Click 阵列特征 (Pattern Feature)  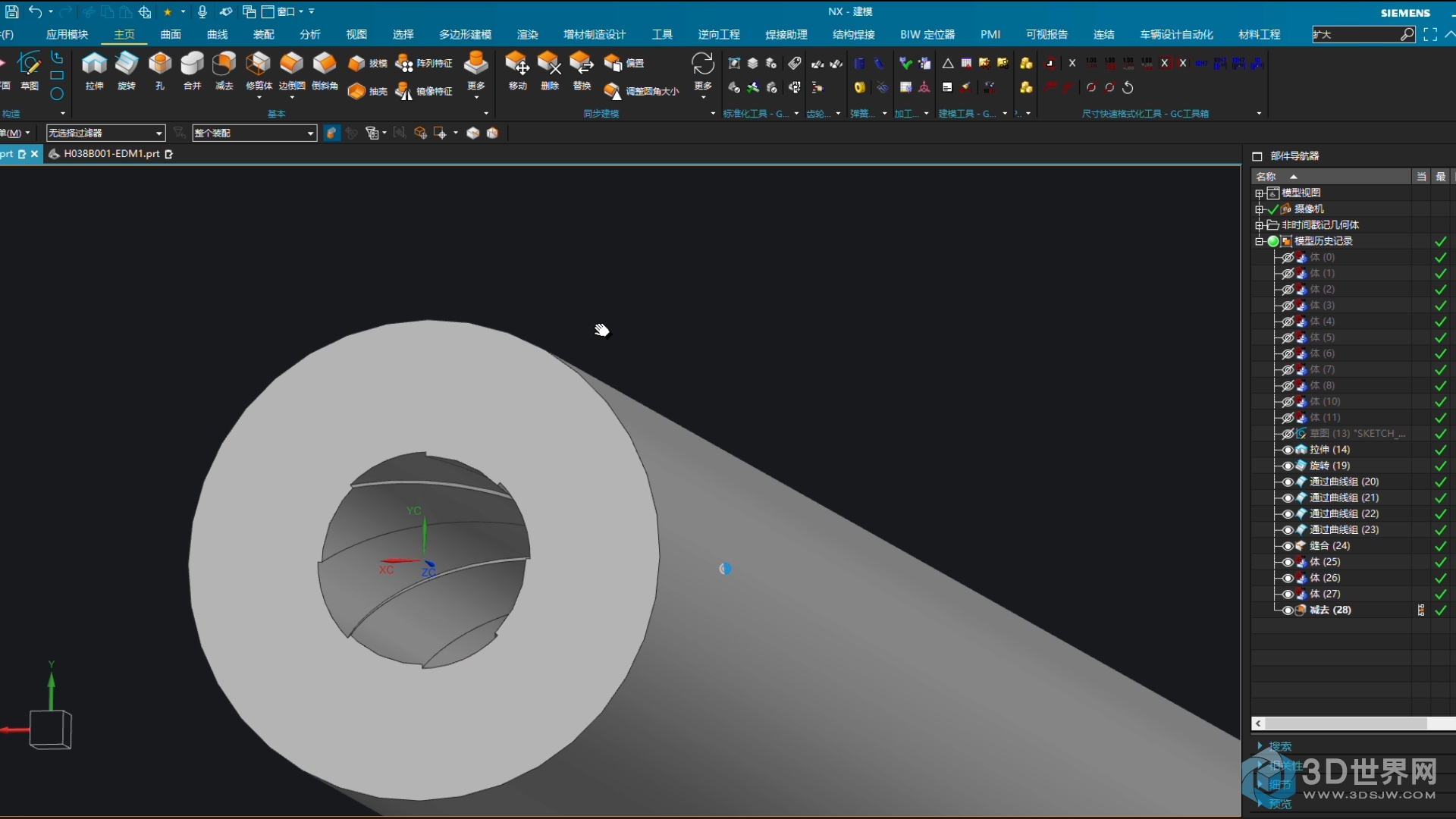(x=424, y=64)
